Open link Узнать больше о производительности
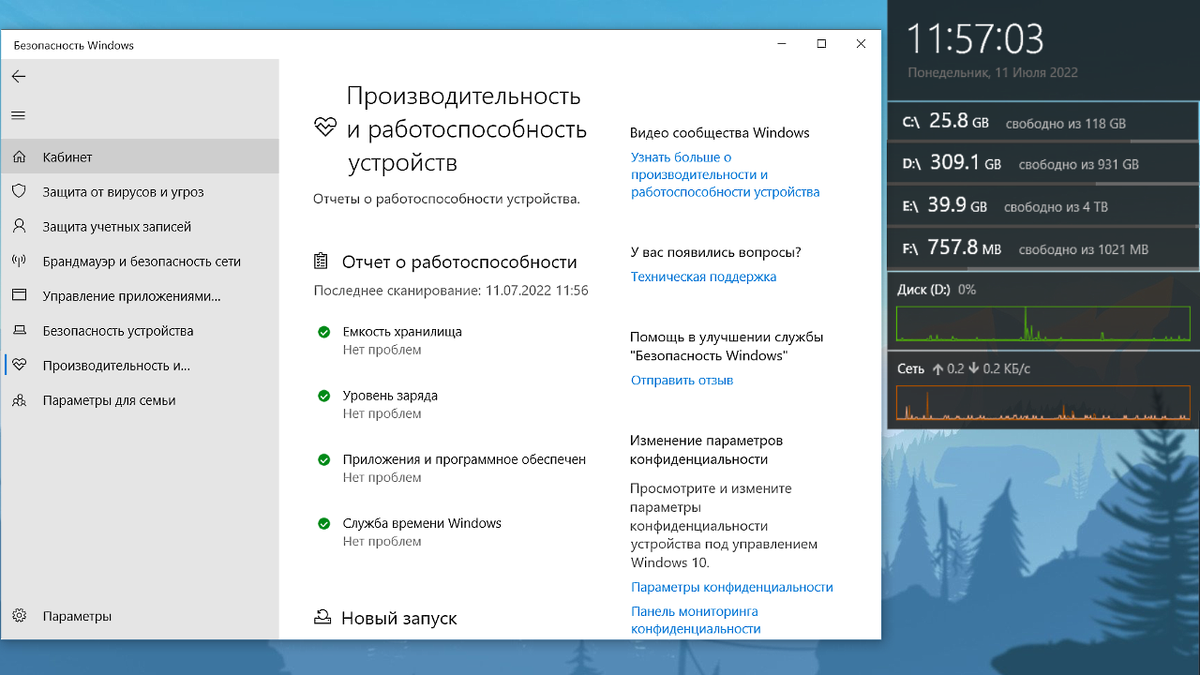 click(x=725, y=174)
